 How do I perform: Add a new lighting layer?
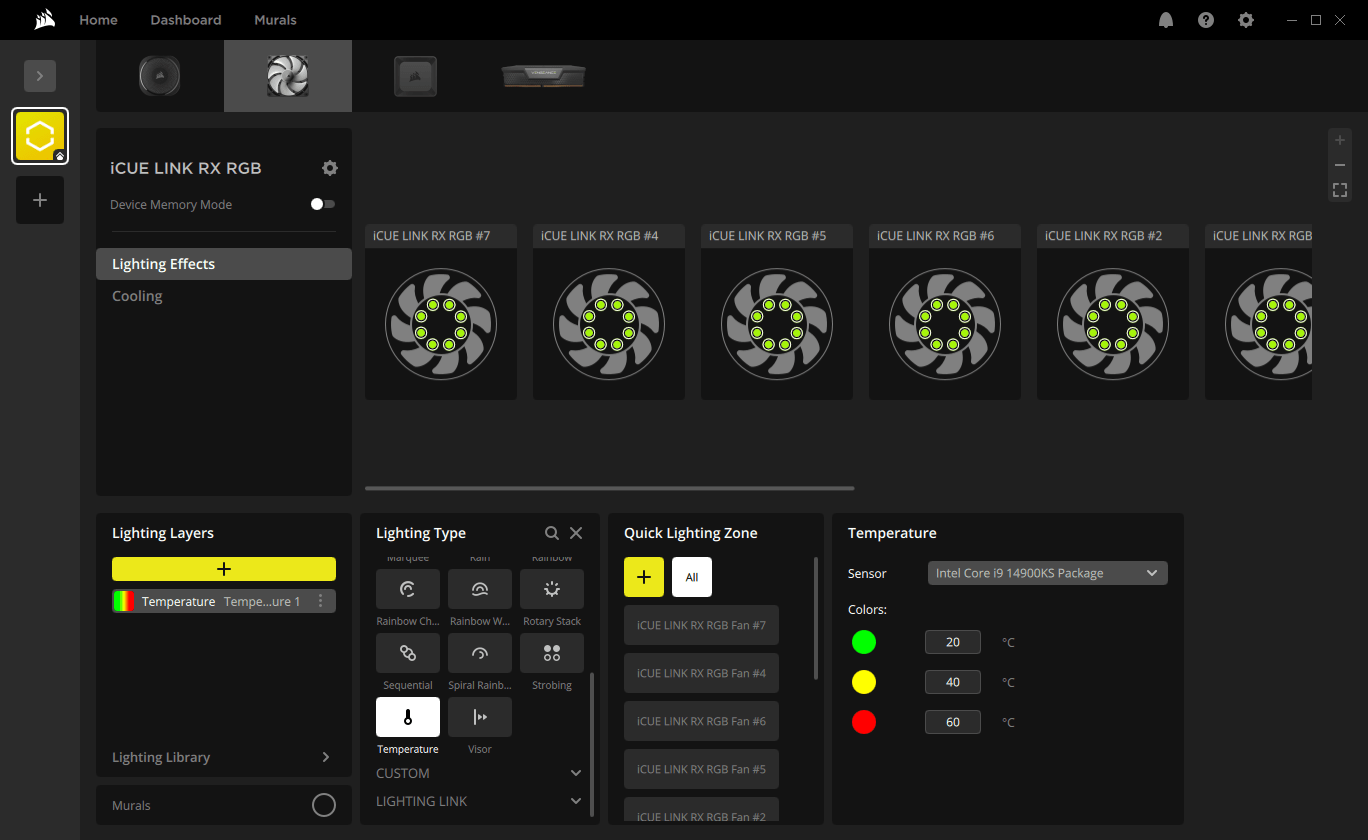pos(224,569)
